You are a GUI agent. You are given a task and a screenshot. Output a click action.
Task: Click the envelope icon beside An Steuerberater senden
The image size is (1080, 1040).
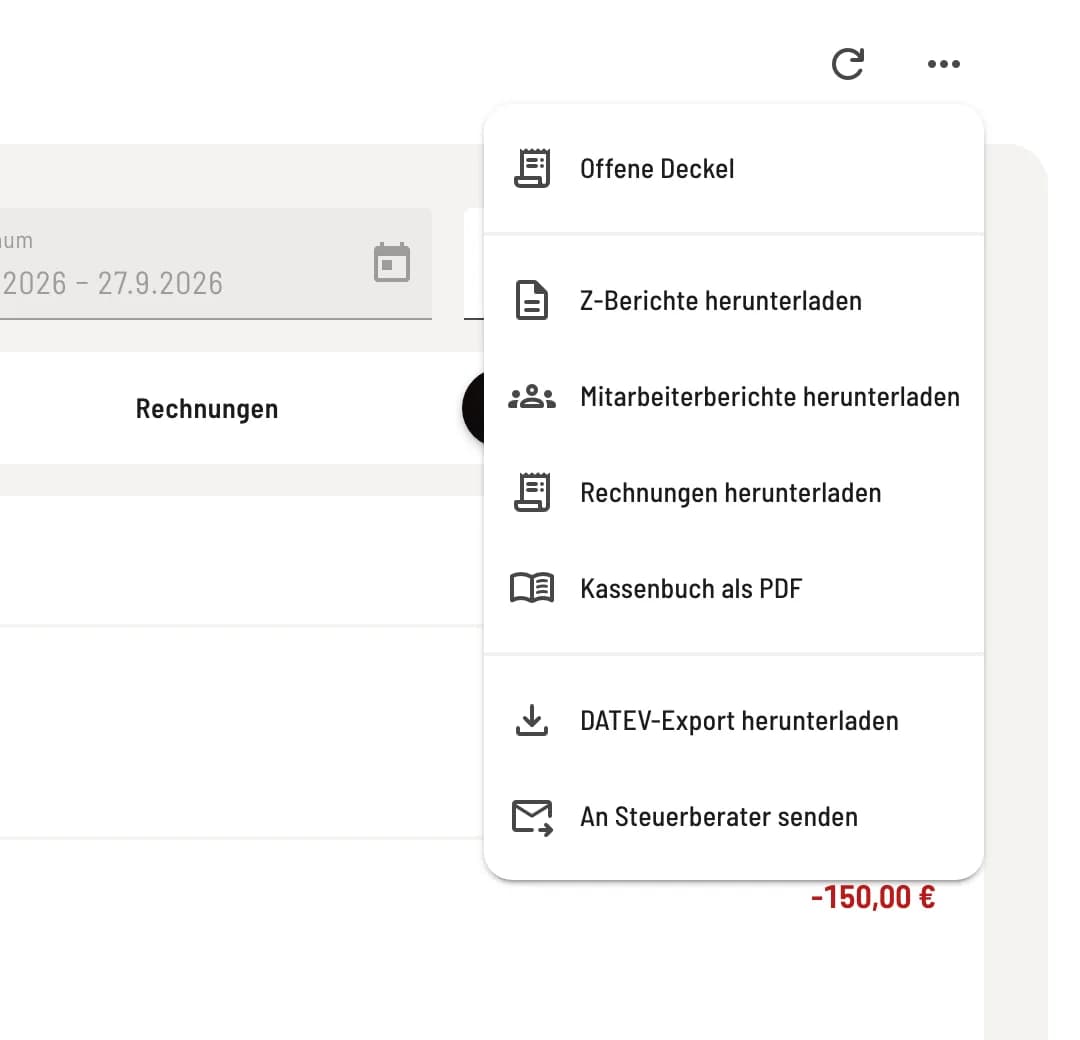[532, 818]
